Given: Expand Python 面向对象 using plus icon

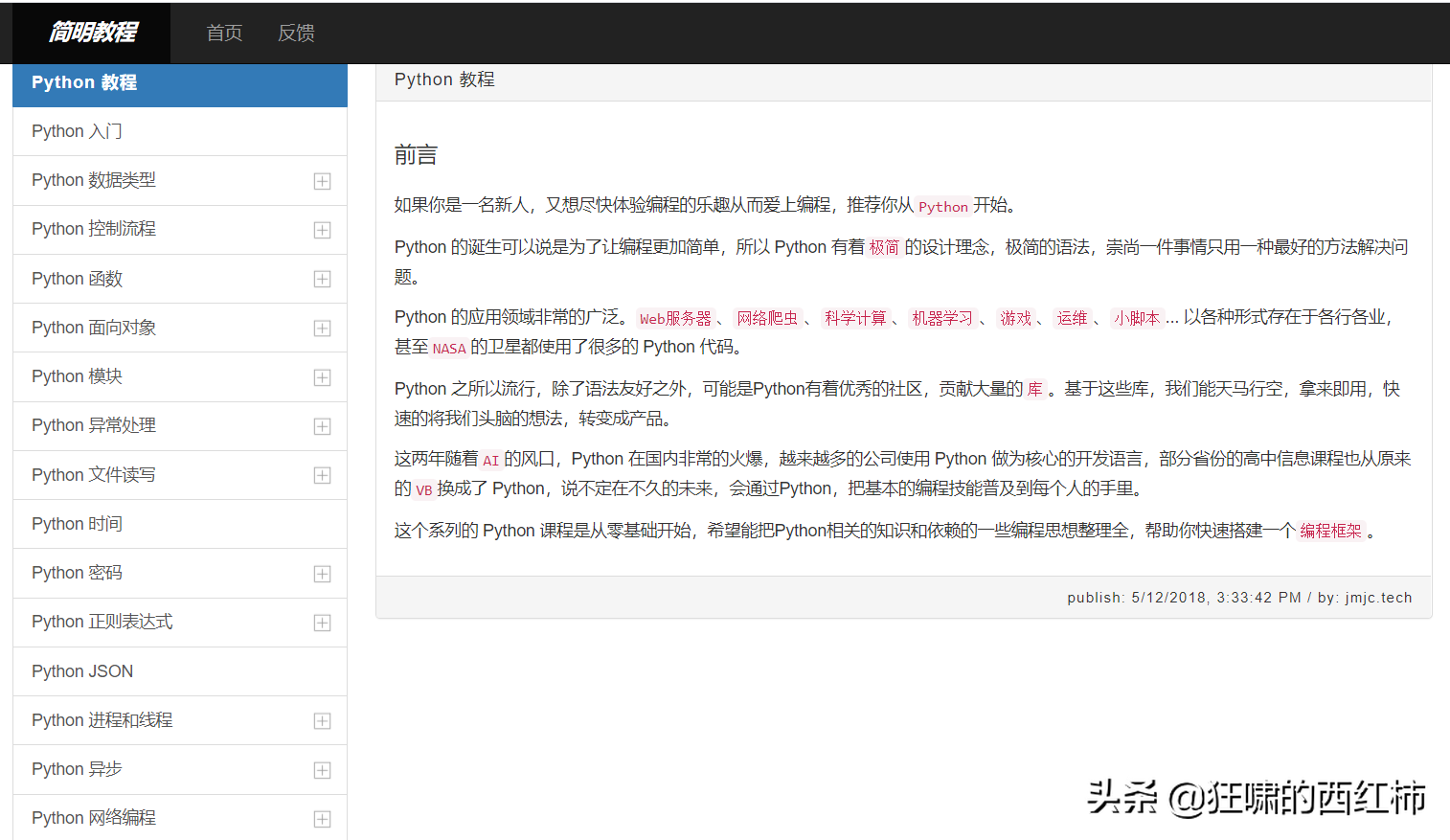Looking at the screenshot, I should click(x=322, y=329).
